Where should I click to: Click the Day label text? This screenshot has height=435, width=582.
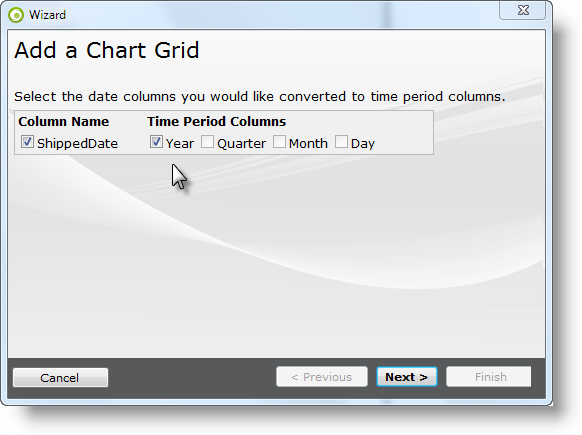click(x=363, y=144)
